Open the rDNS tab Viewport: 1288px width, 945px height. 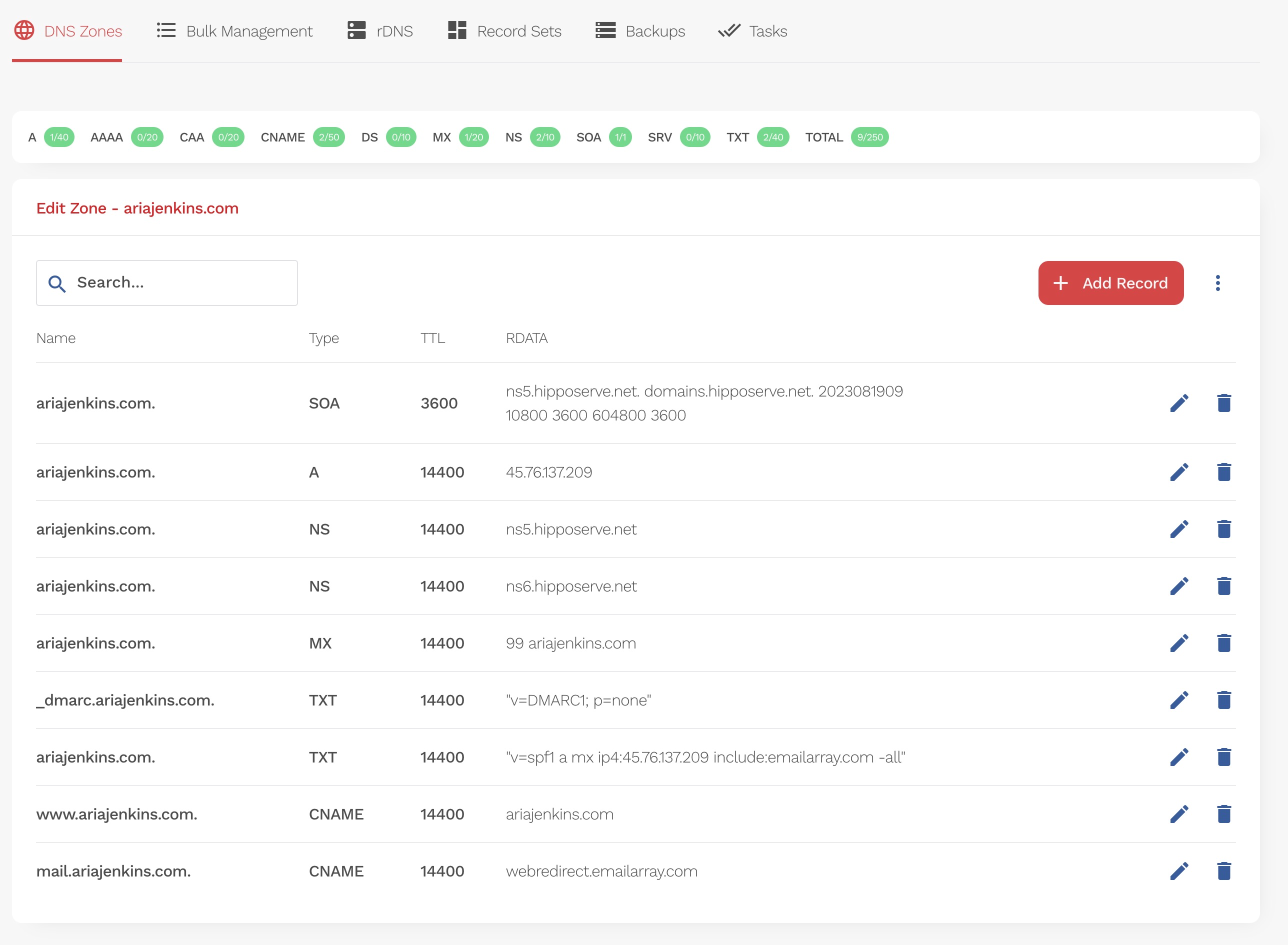[380, 31]
